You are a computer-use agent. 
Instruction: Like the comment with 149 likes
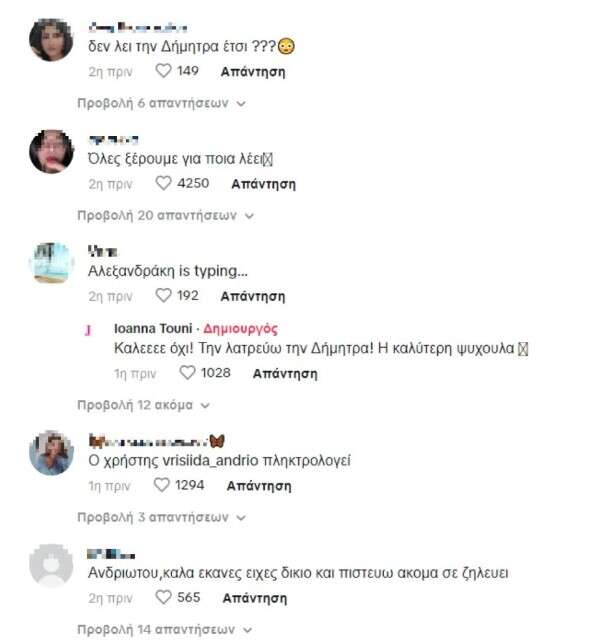pyautogui.click(x=163, y=71)
